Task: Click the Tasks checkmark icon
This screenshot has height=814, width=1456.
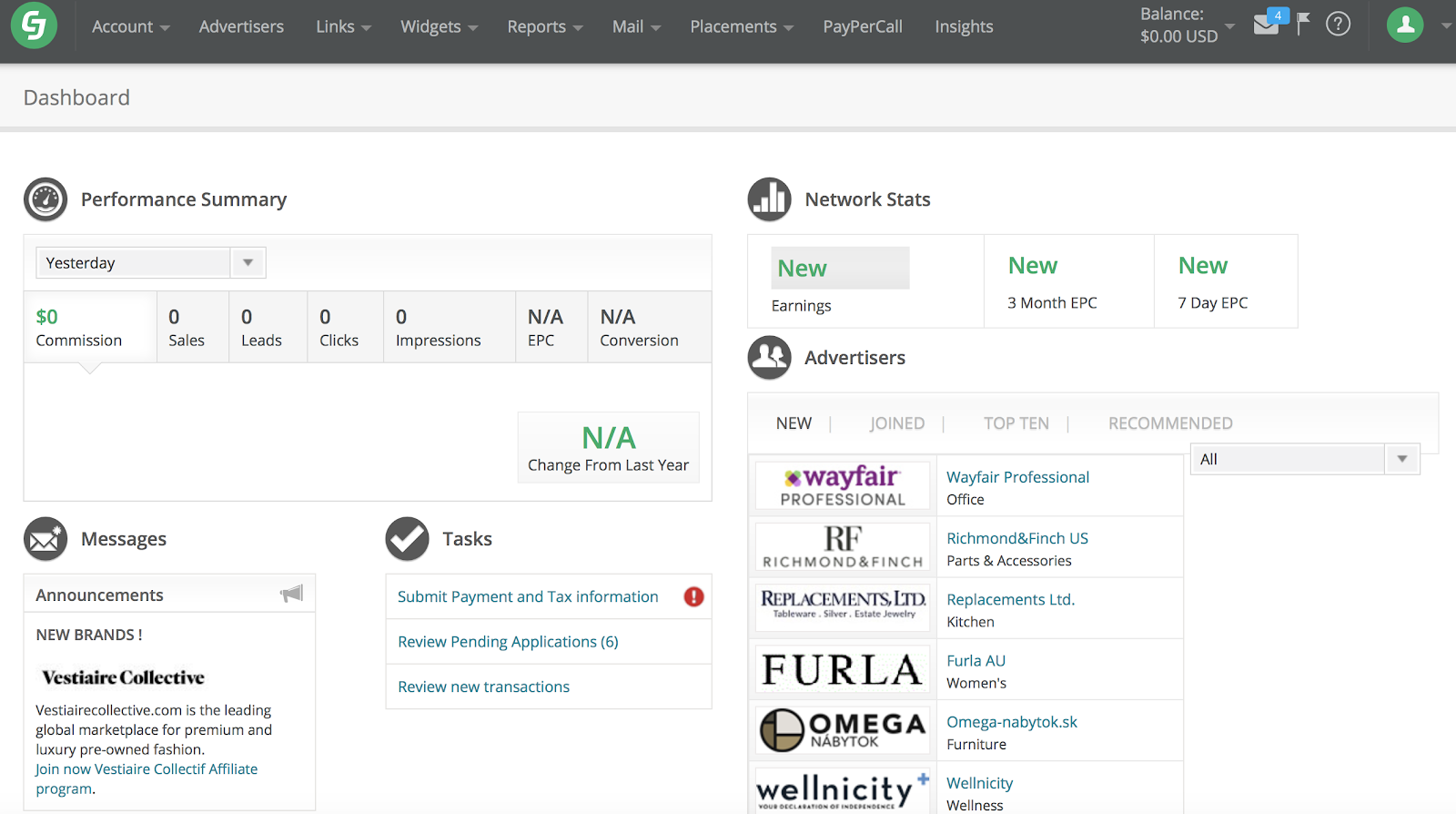Action: coord(408,539)
